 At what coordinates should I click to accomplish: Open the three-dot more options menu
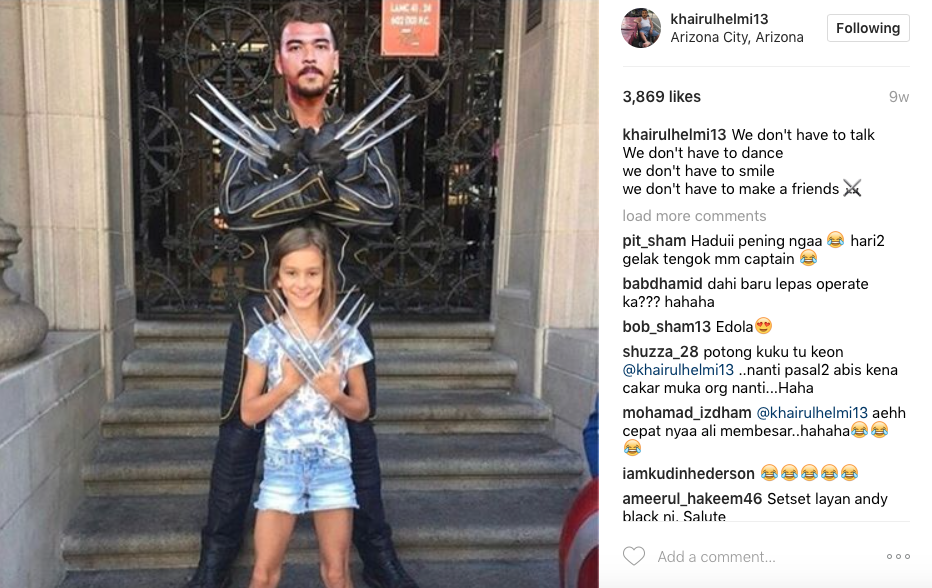898,556
